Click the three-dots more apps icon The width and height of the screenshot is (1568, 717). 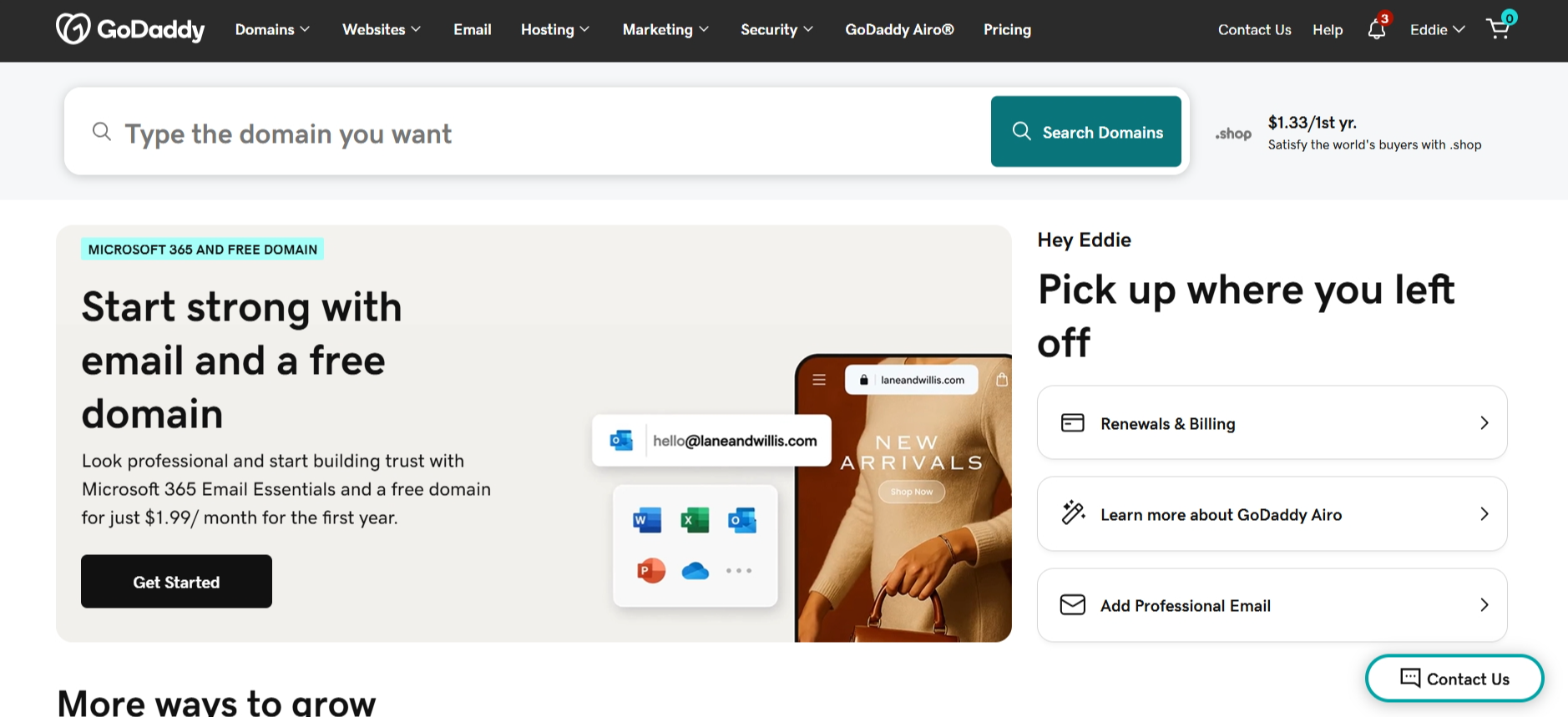(739, 571)
